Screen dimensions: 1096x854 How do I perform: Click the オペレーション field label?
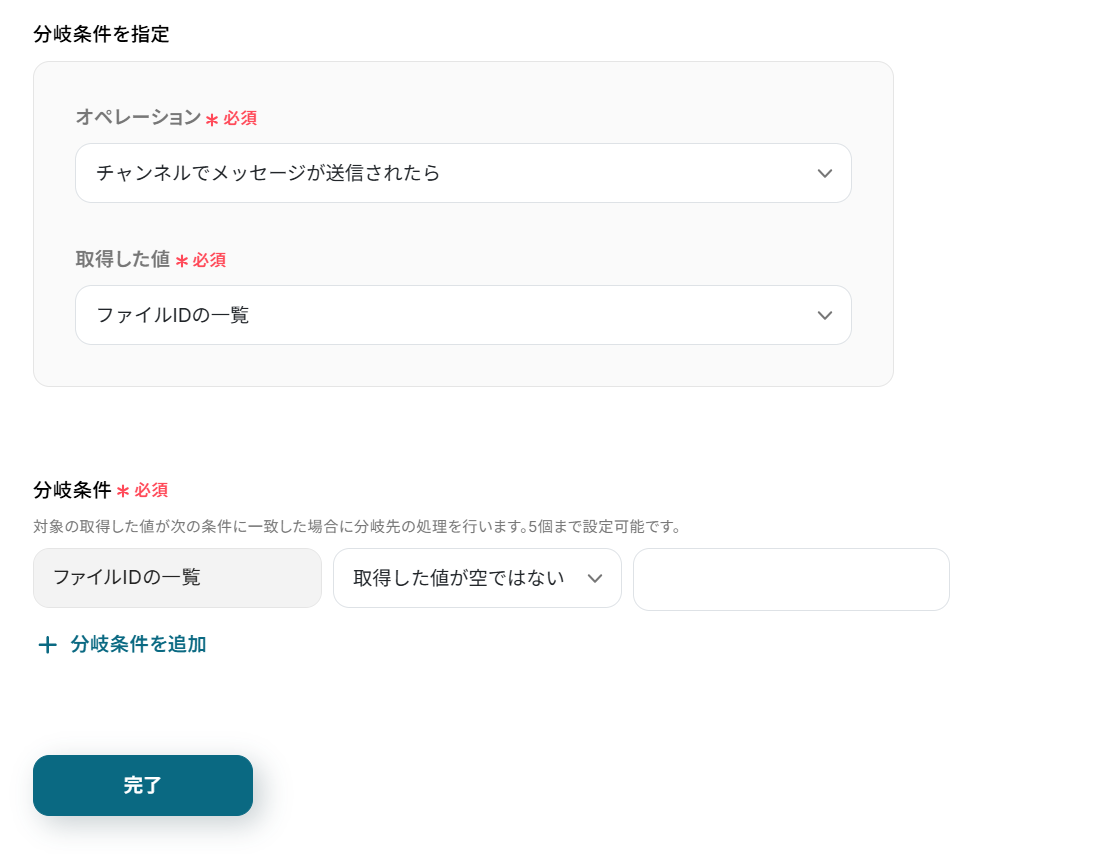(x=138, y=117)
